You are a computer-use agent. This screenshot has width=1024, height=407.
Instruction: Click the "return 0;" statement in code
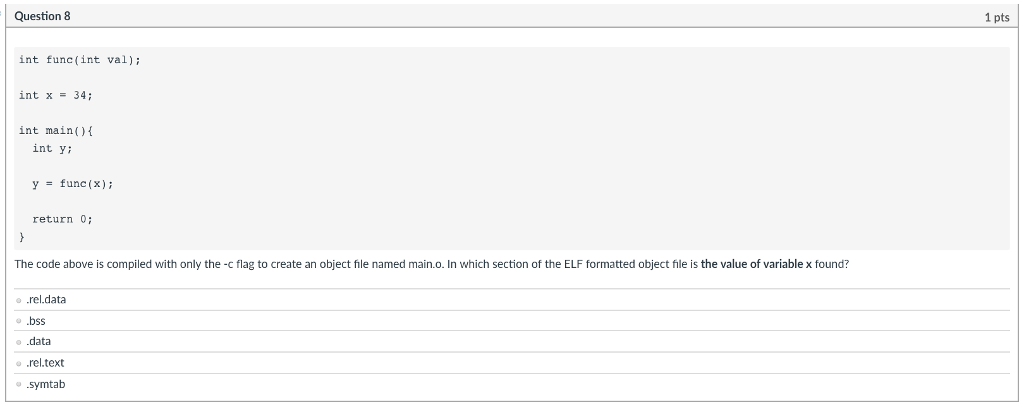coord(63,220)
